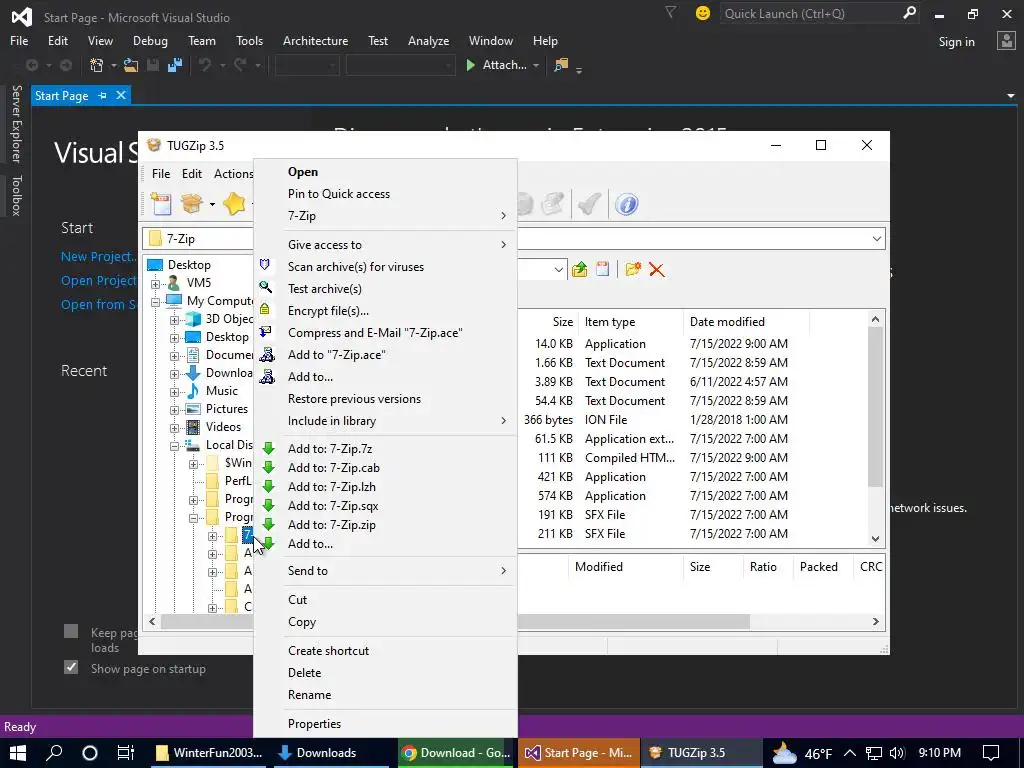Open the open-archive icon's dropdown arrow in TUGZip
Screen dimensions: 1024x768
coord(212,204)
